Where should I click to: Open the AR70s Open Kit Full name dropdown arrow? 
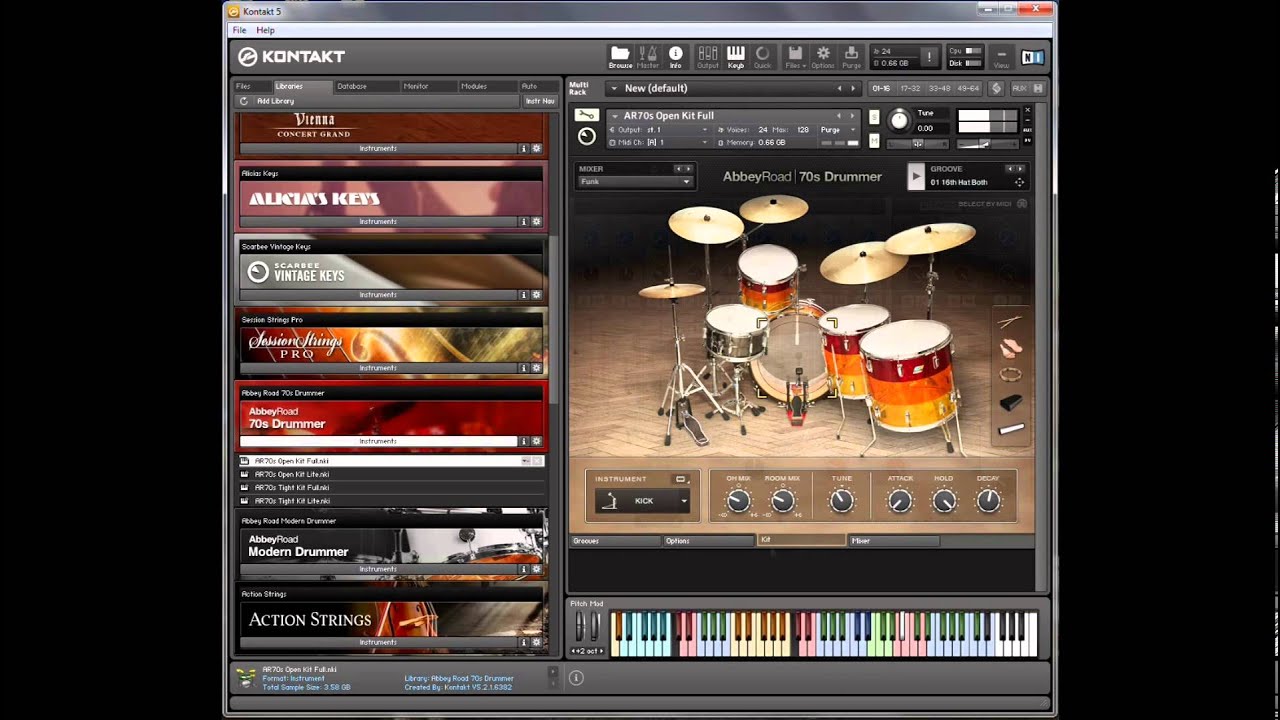(615, 116)
